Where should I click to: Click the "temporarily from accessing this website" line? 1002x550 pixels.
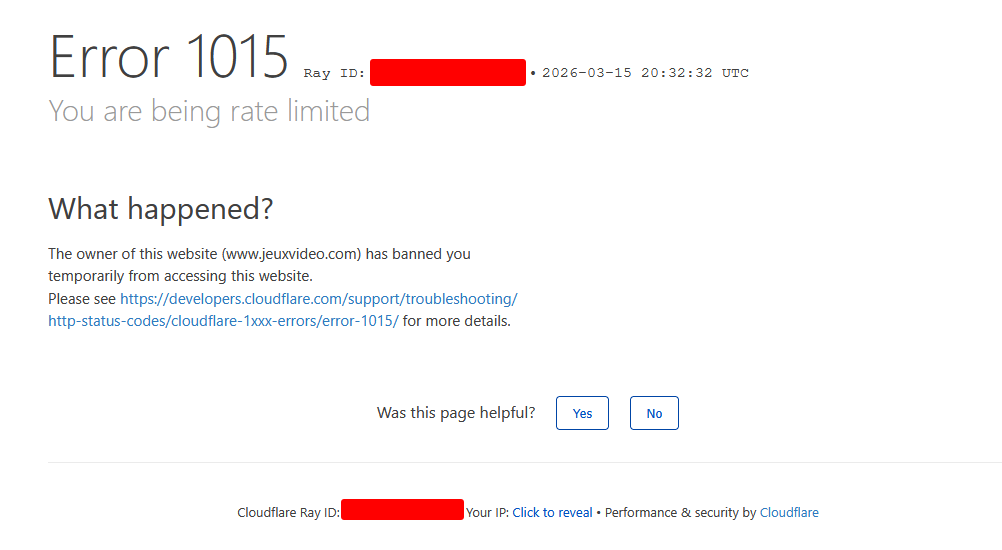click(x=180, y=276)
